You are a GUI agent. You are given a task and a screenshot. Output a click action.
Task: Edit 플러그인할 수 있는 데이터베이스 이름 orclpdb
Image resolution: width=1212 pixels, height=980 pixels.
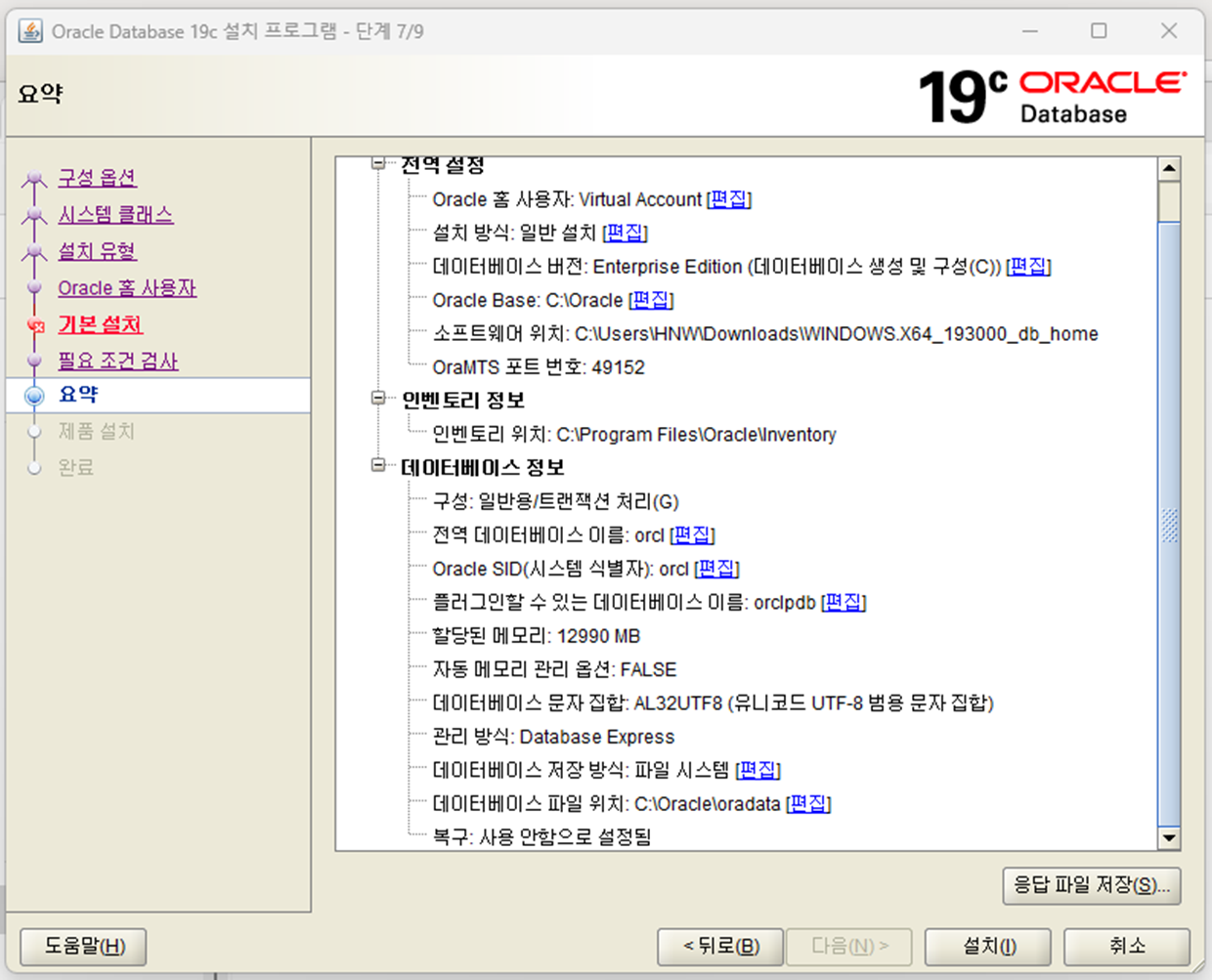[844, 602]
